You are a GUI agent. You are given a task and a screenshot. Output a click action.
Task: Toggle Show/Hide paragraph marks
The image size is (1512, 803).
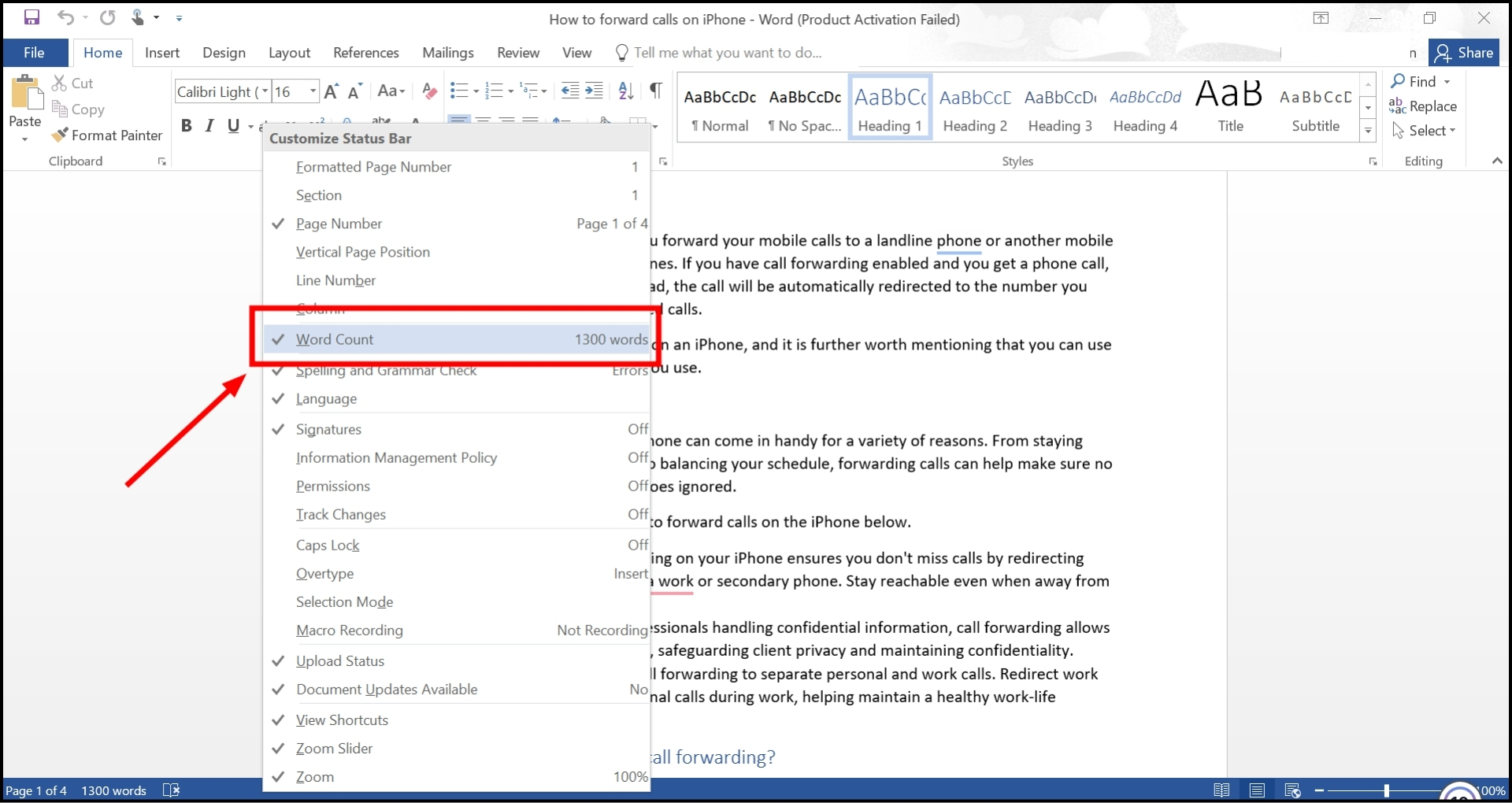(656, 91)
